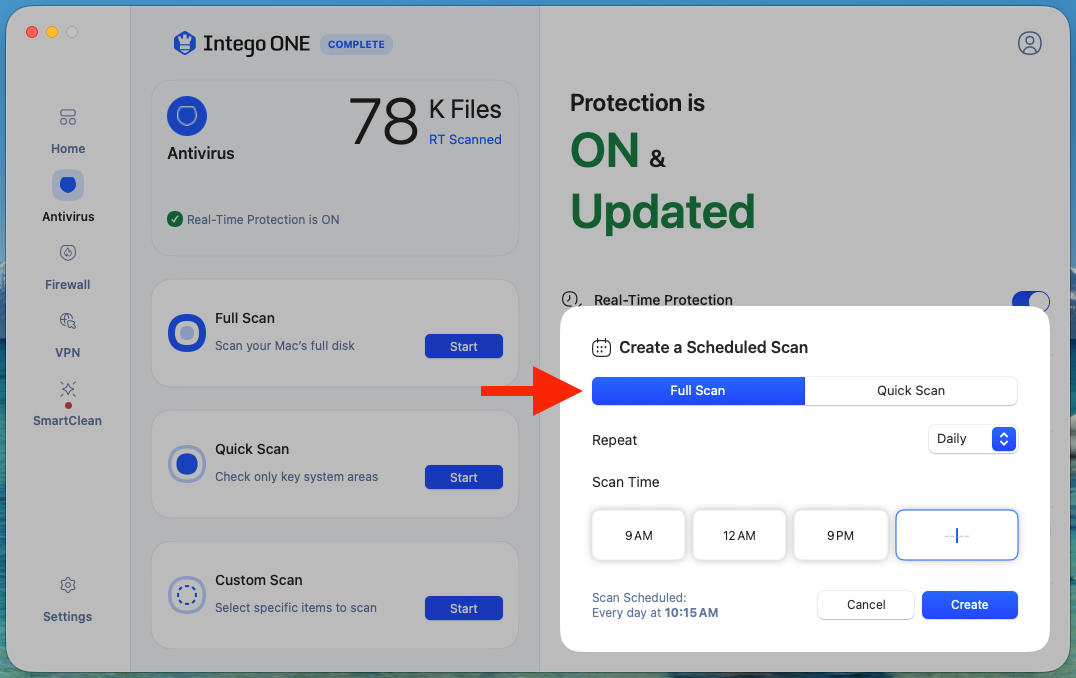Click the 'Select specific items to scan' text
1076x678 pixels.
click(x=296, y=608)
